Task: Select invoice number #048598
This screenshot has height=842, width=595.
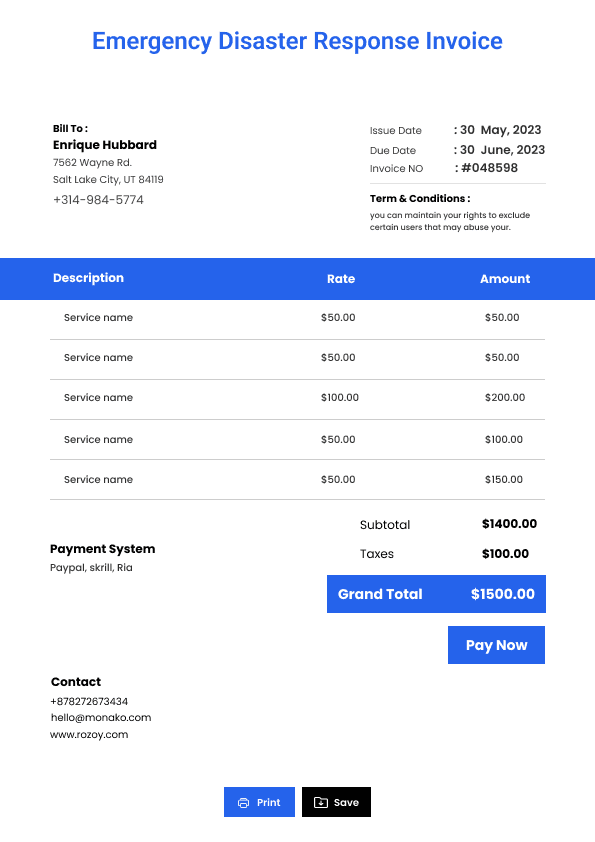Action: [489, 168]
